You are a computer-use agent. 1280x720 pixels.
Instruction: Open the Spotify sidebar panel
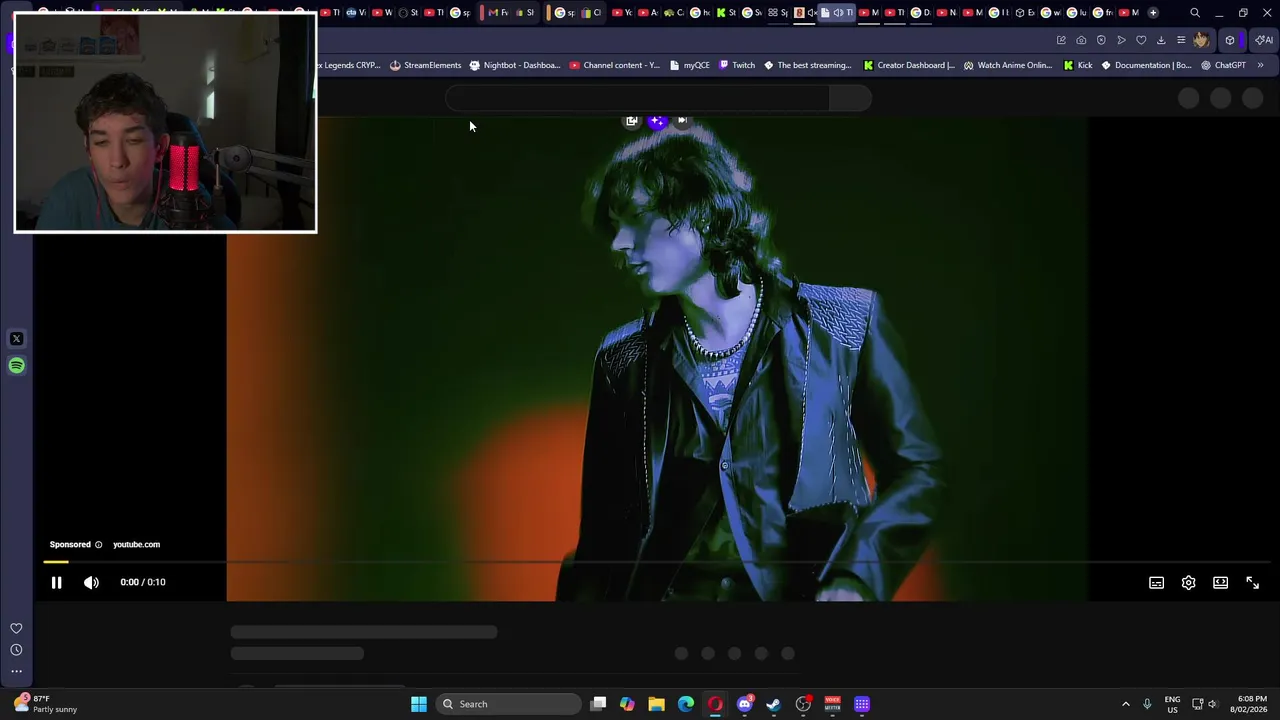16,366
